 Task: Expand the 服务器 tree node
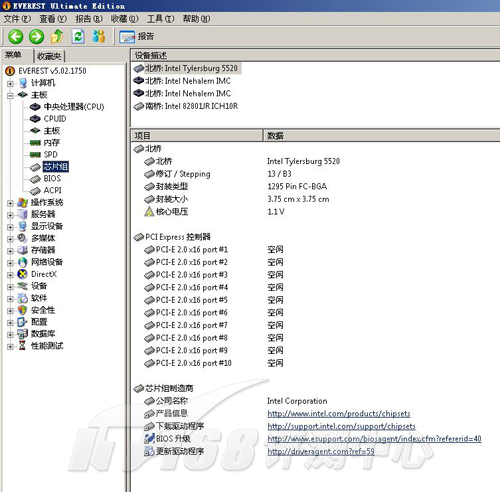tap(10, 215)
